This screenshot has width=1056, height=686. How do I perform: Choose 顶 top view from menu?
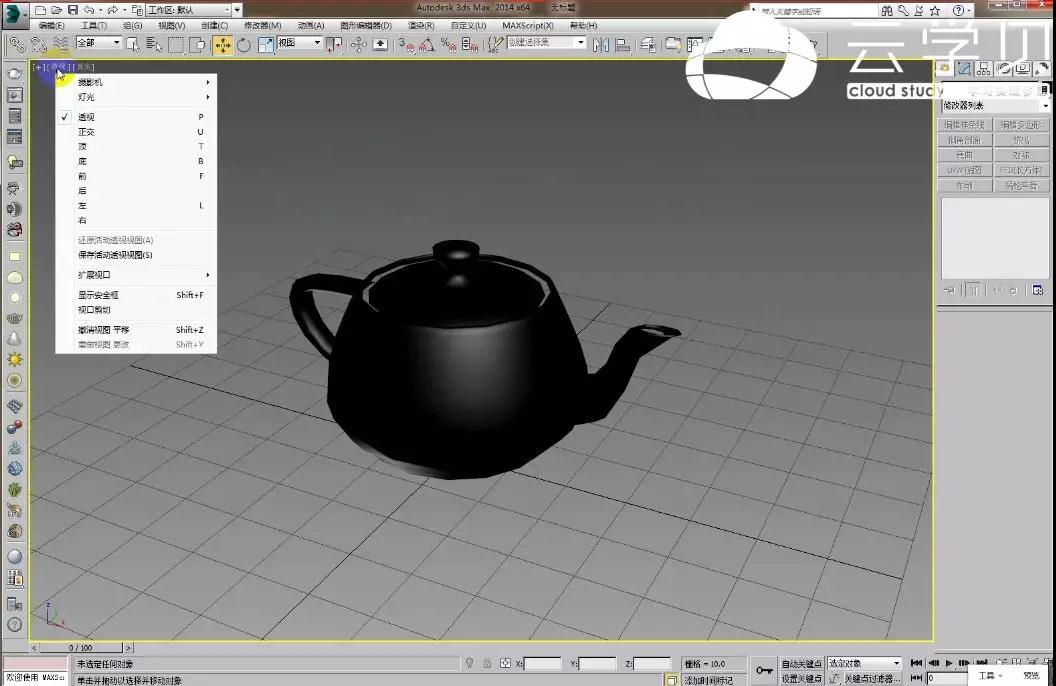(x=137, y=147)
